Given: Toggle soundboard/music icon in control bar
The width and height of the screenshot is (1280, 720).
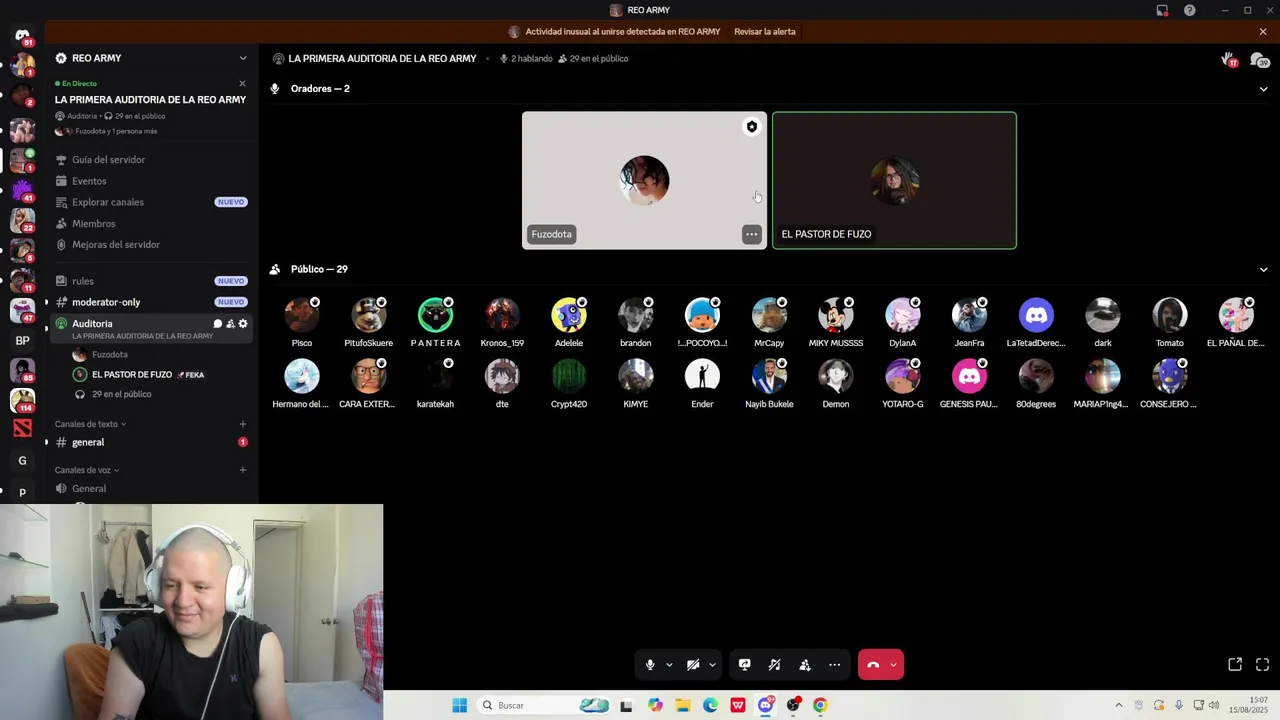Looking at the screenshot, I should 774,665.
